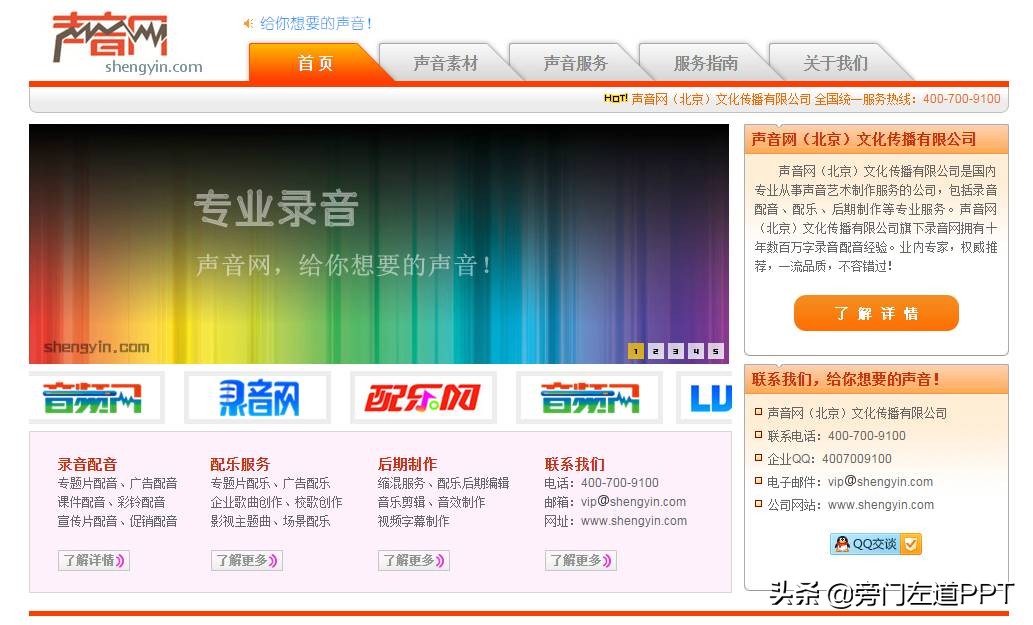The width and height of the screenshot is (1033, 625).
Task: Click 邮箱 vip@shengyin.com in the bottom panel
Action: pyautogui.click(x=615, y=502)
